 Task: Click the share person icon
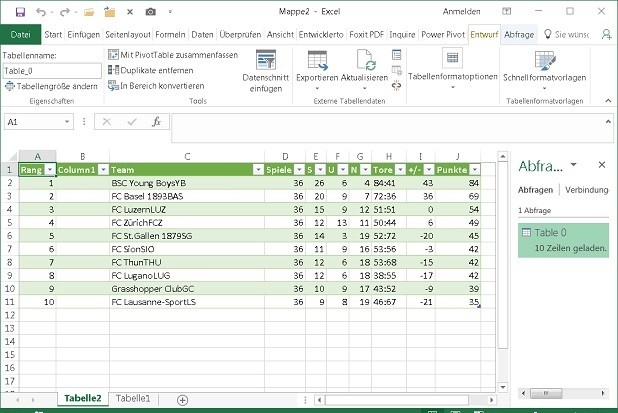coord(606,35)
